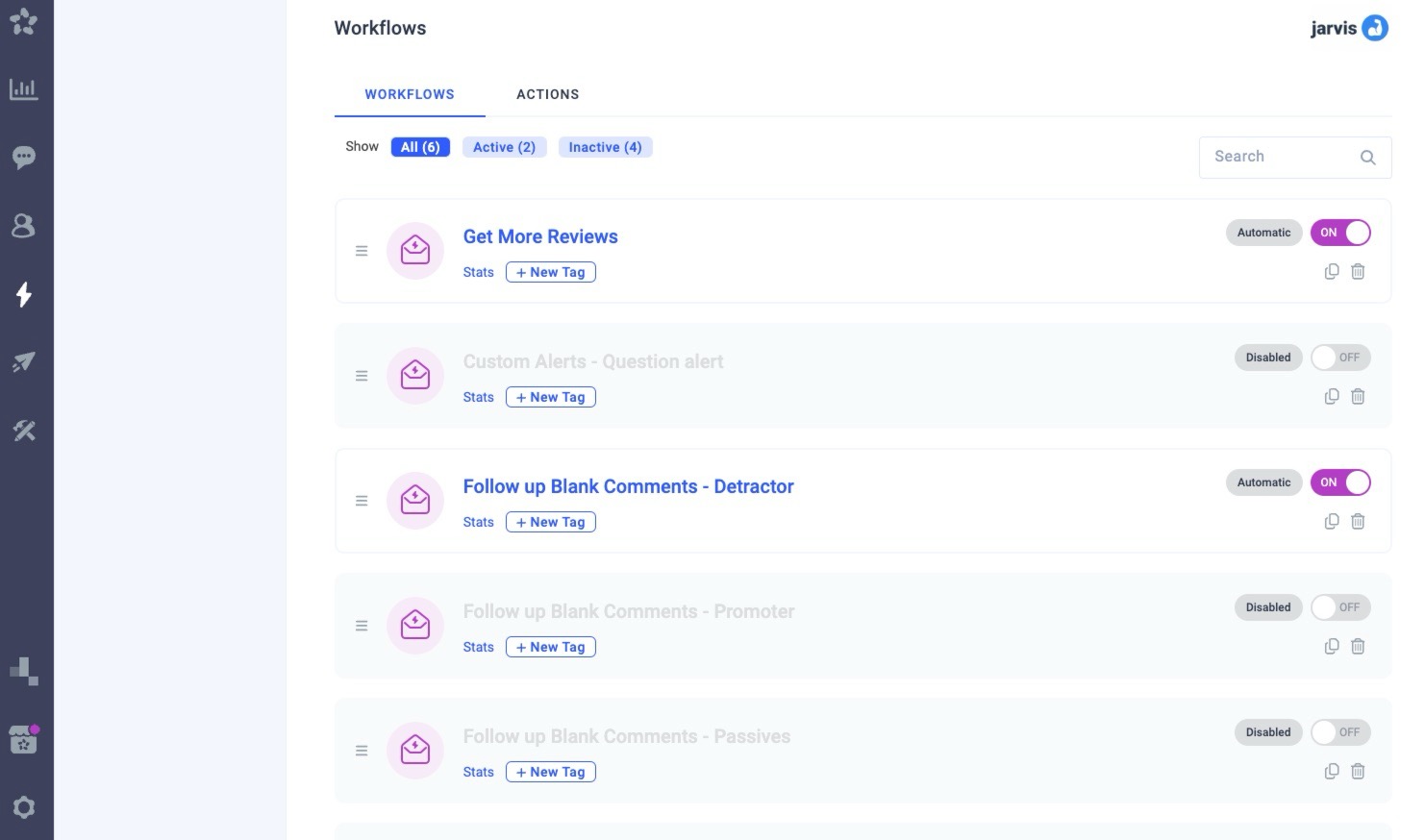Add New Tag to Promoter workflow
This screenshot has width=1425, height=840.
551,647
